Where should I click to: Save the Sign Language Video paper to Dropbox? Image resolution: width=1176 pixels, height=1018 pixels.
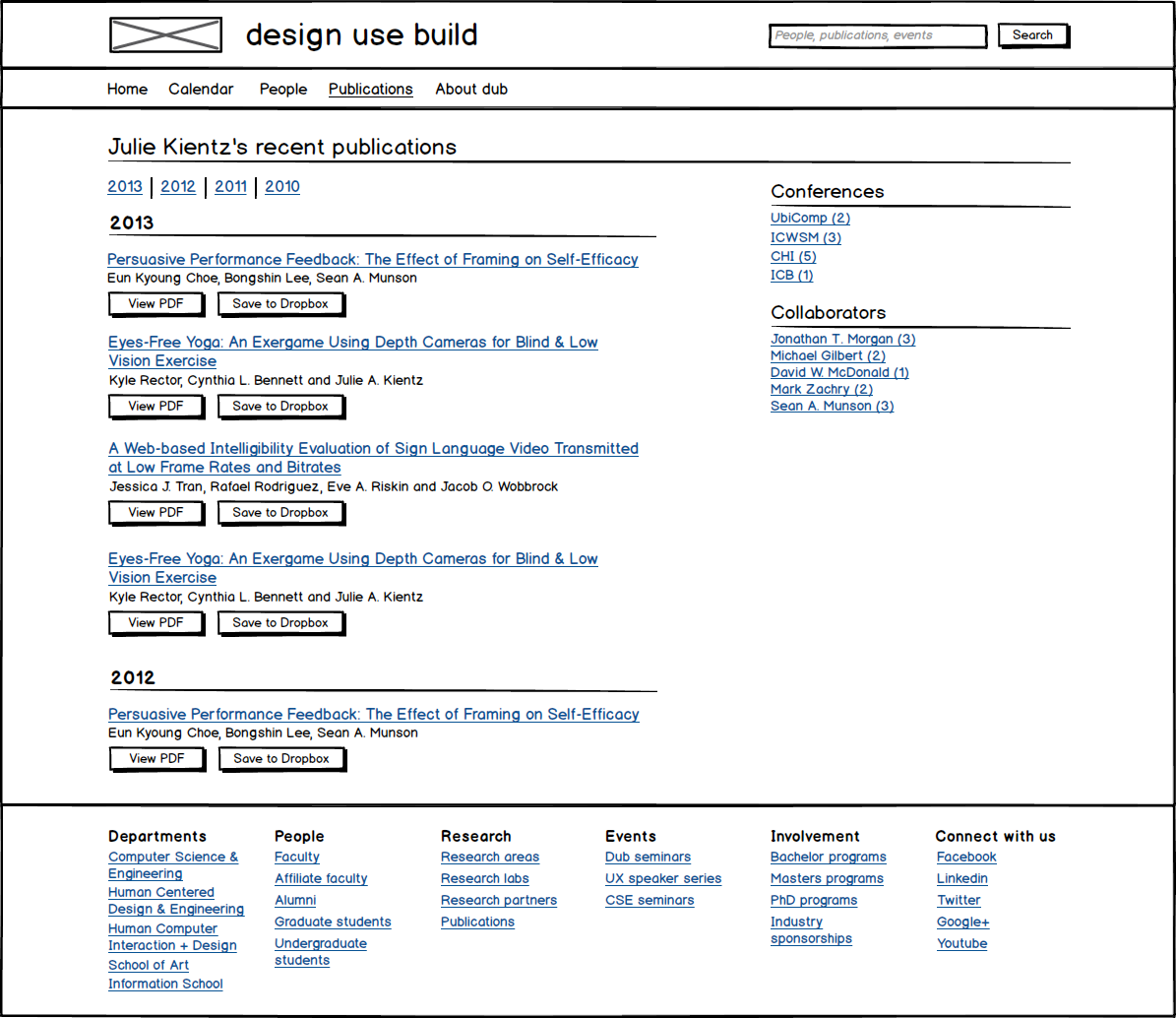pos(280,512)
